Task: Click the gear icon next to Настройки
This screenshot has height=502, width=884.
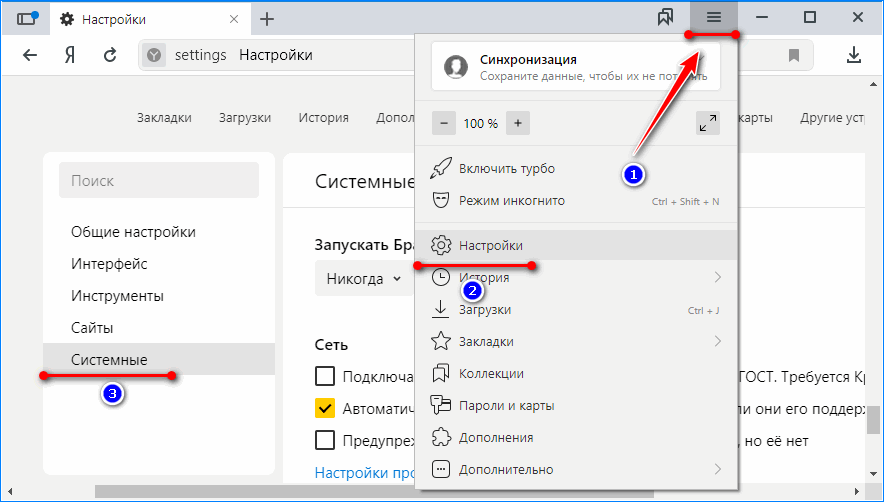Action: 441,245
